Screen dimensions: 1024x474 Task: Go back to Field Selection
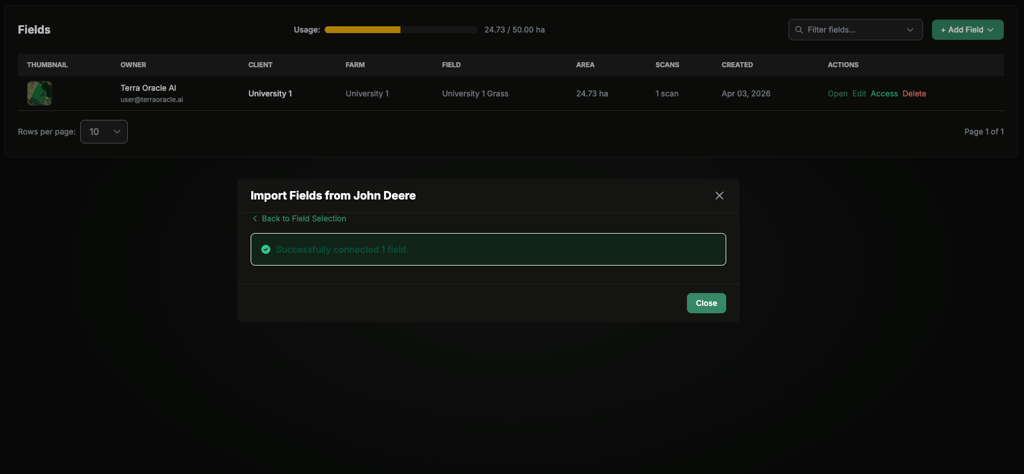tap(299, 219)
